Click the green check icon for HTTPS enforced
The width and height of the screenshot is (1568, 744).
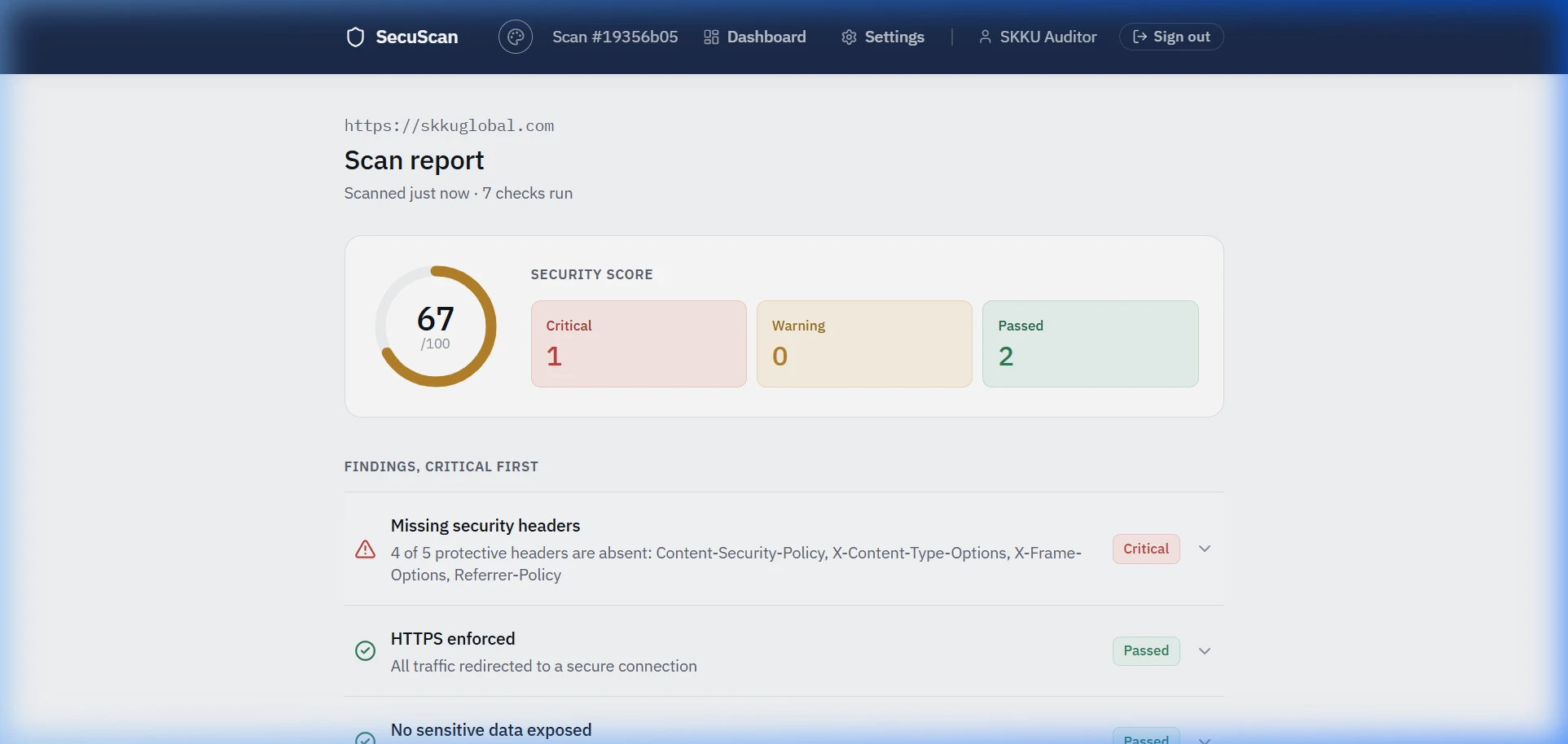[x=365, y=650]
